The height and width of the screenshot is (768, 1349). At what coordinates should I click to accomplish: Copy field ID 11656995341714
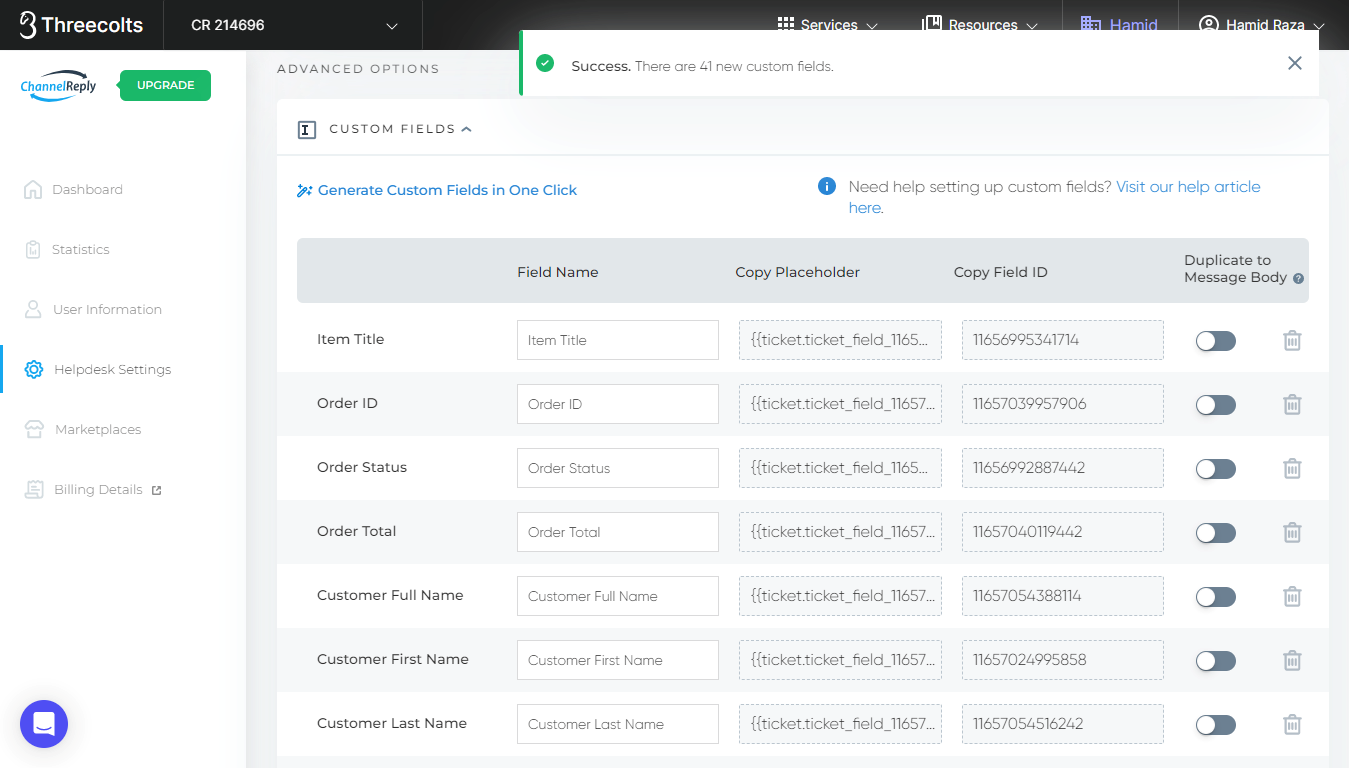(1063, 340)
